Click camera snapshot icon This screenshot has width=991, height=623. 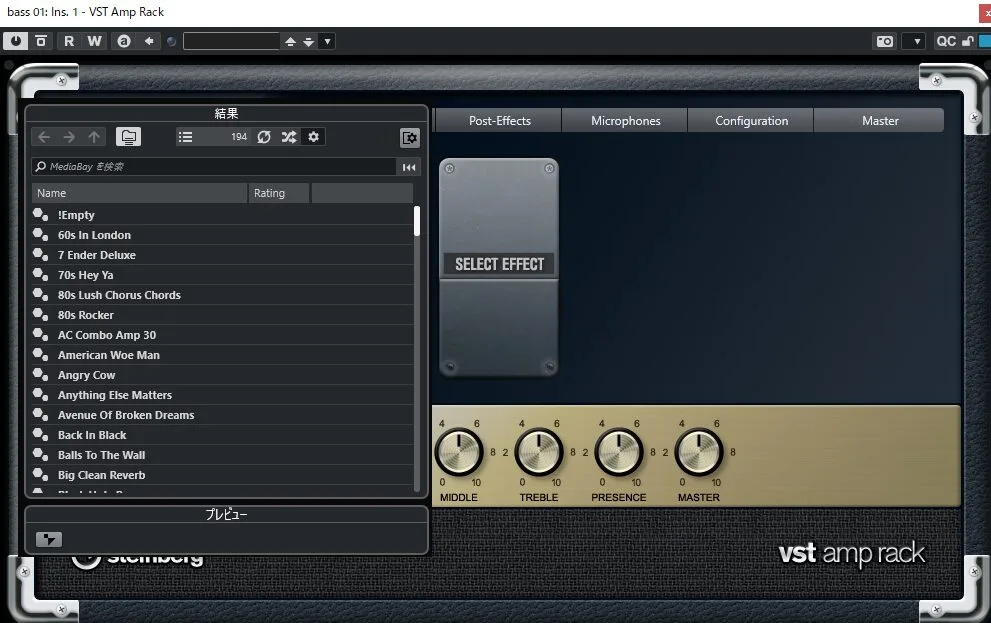pyautogui.click(x=885, y=41)
